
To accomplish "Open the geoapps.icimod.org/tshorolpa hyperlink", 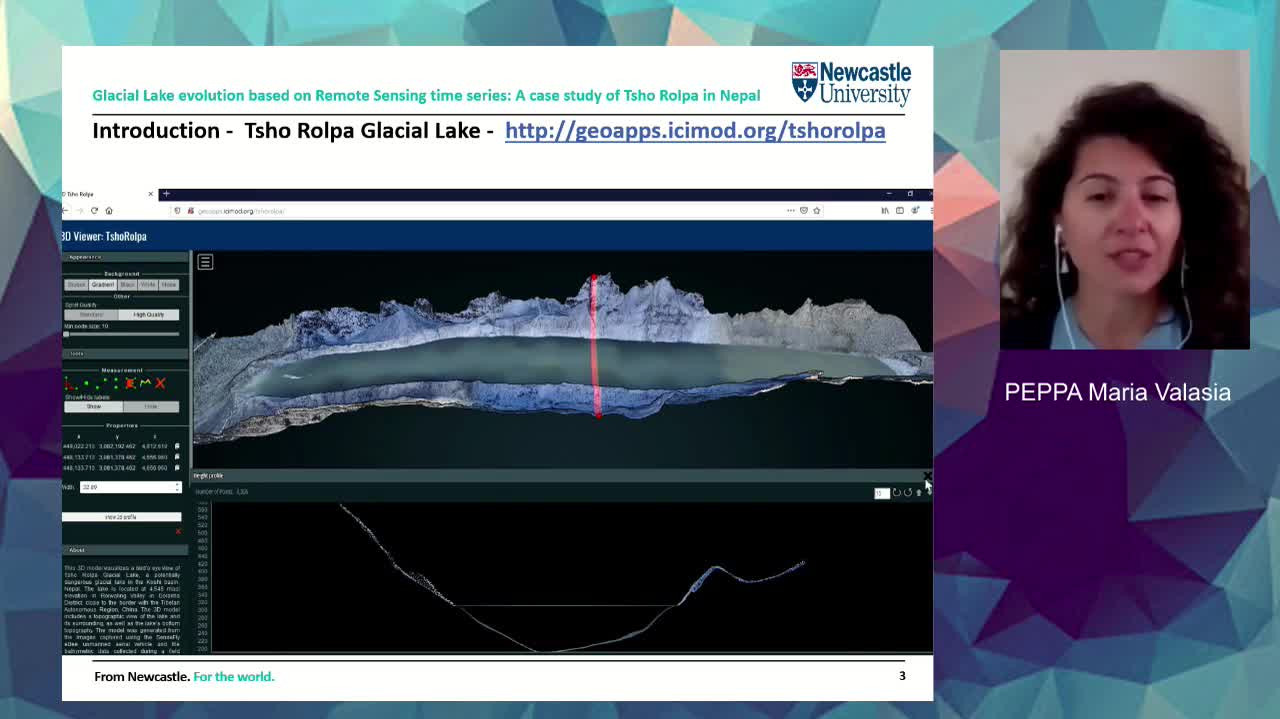I will click(694, 131).
